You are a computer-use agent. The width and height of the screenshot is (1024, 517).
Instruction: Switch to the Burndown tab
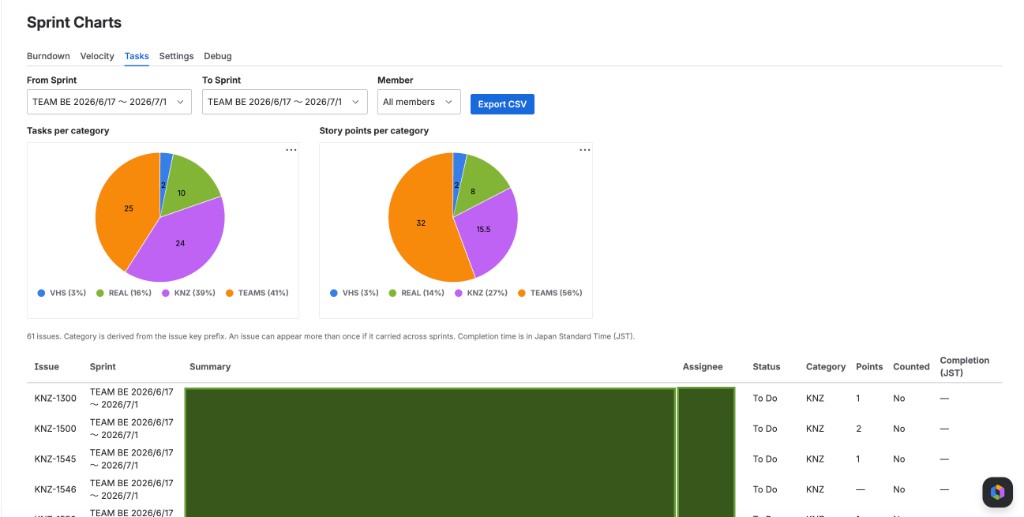click(x=48, y=56)
